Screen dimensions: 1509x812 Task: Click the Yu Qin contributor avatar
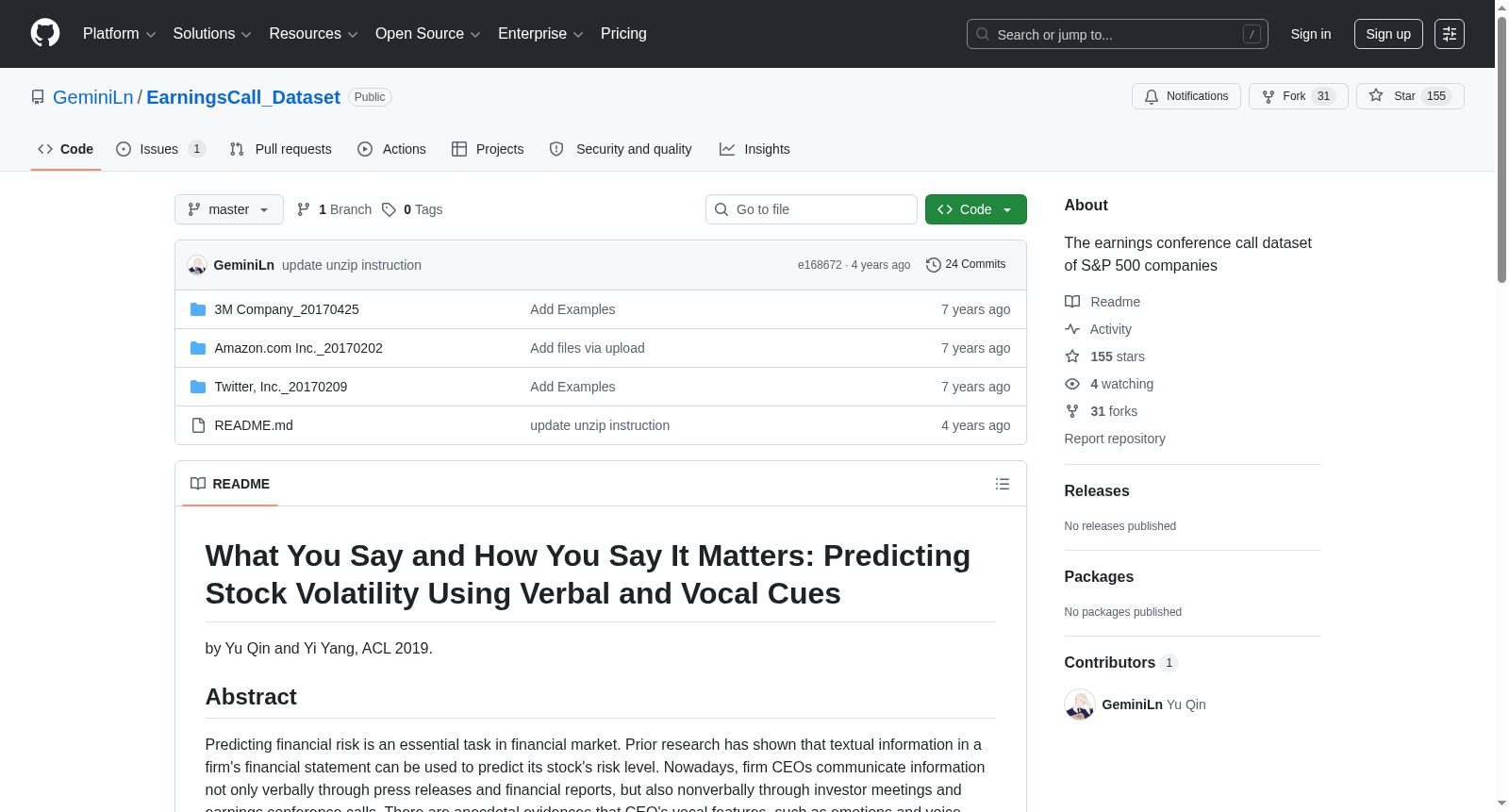[1080, 704]
